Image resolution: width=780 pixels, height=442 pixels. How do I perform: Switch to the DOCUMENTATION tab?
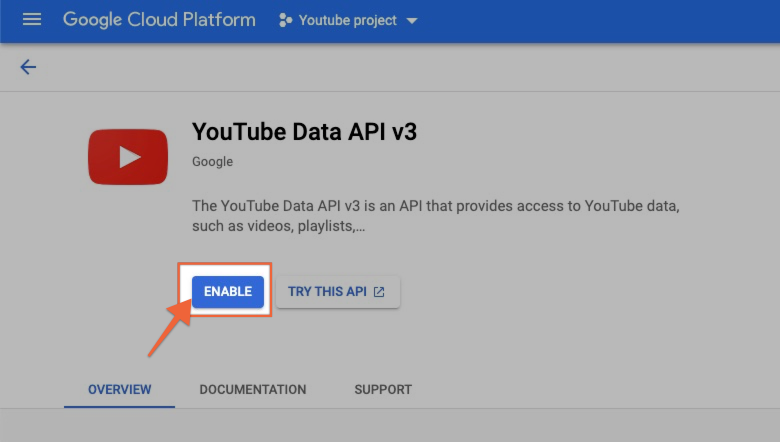coord(253,389)
